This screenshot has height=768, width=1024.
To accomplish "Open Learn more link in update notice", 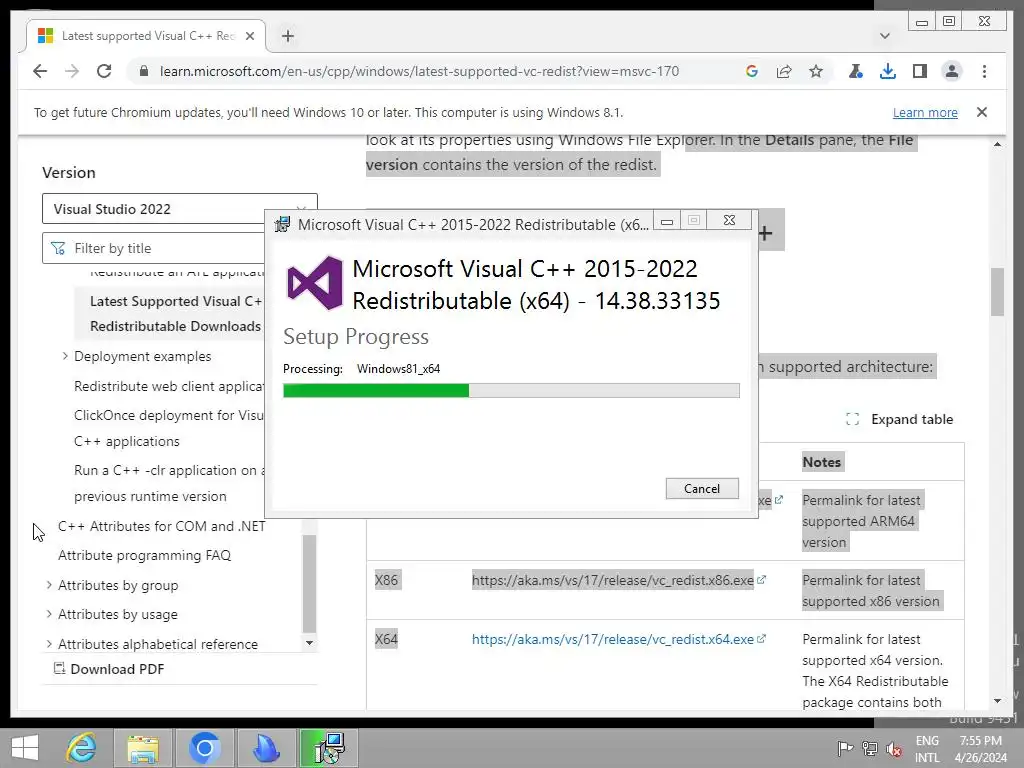I will click(x=925, y=112).
